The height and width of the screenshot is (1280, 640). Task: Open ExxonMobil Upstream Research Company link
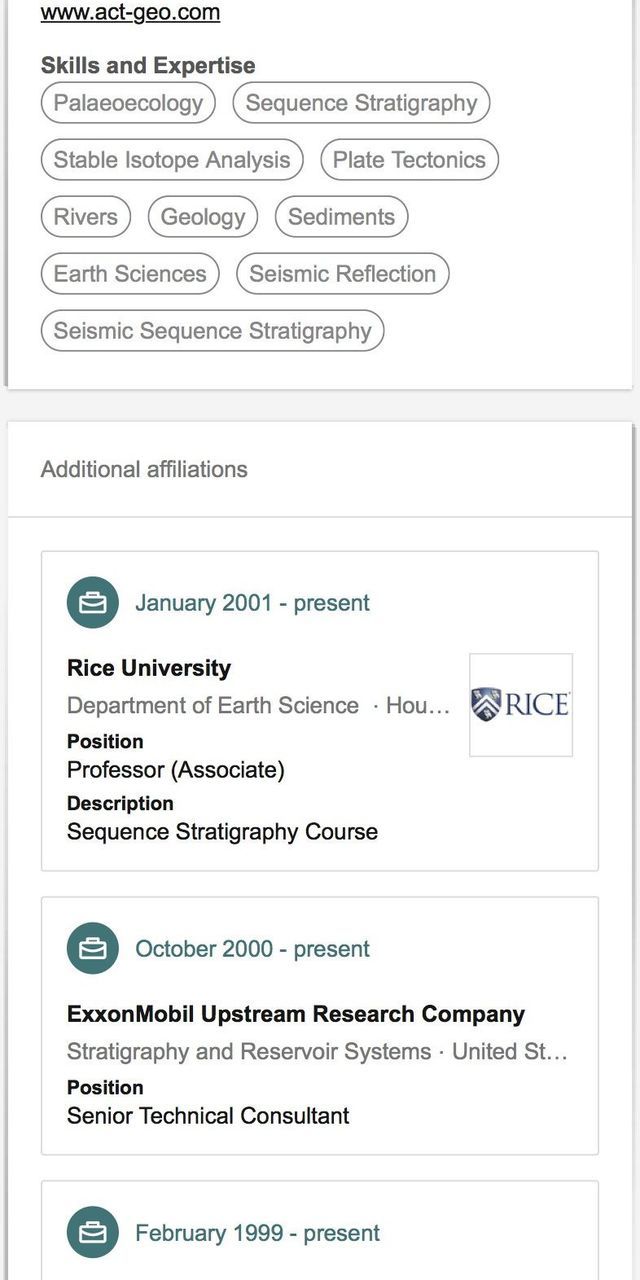point(296,1014)
